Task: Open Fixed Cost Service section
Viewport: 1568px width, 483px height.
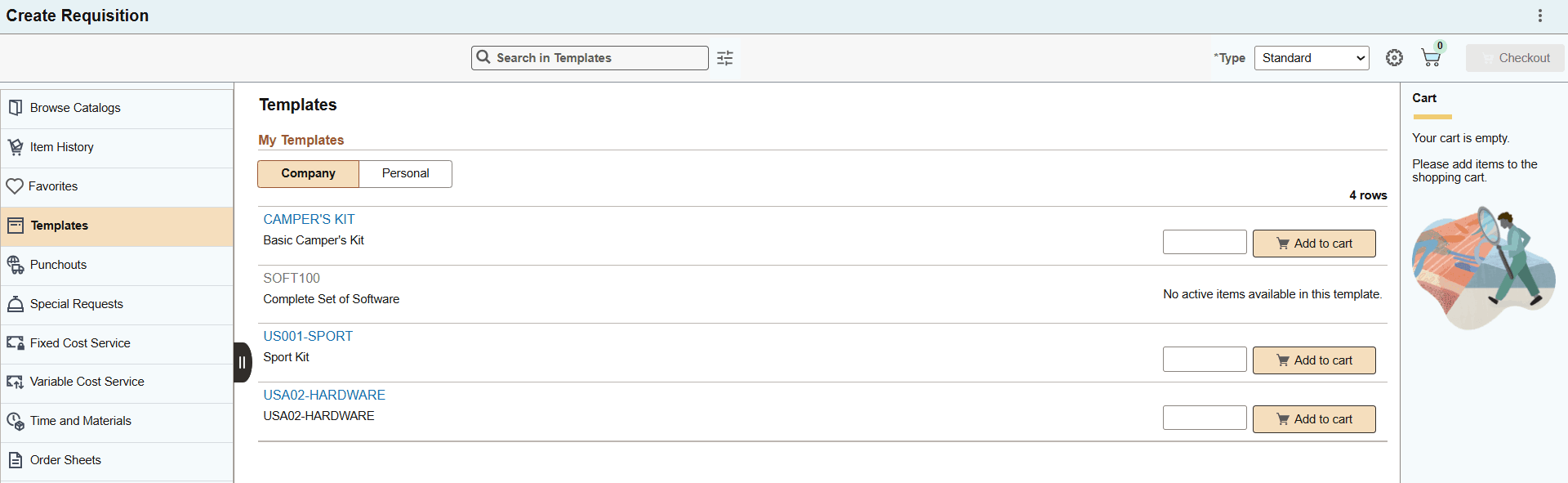Action: tap(78, 342)
